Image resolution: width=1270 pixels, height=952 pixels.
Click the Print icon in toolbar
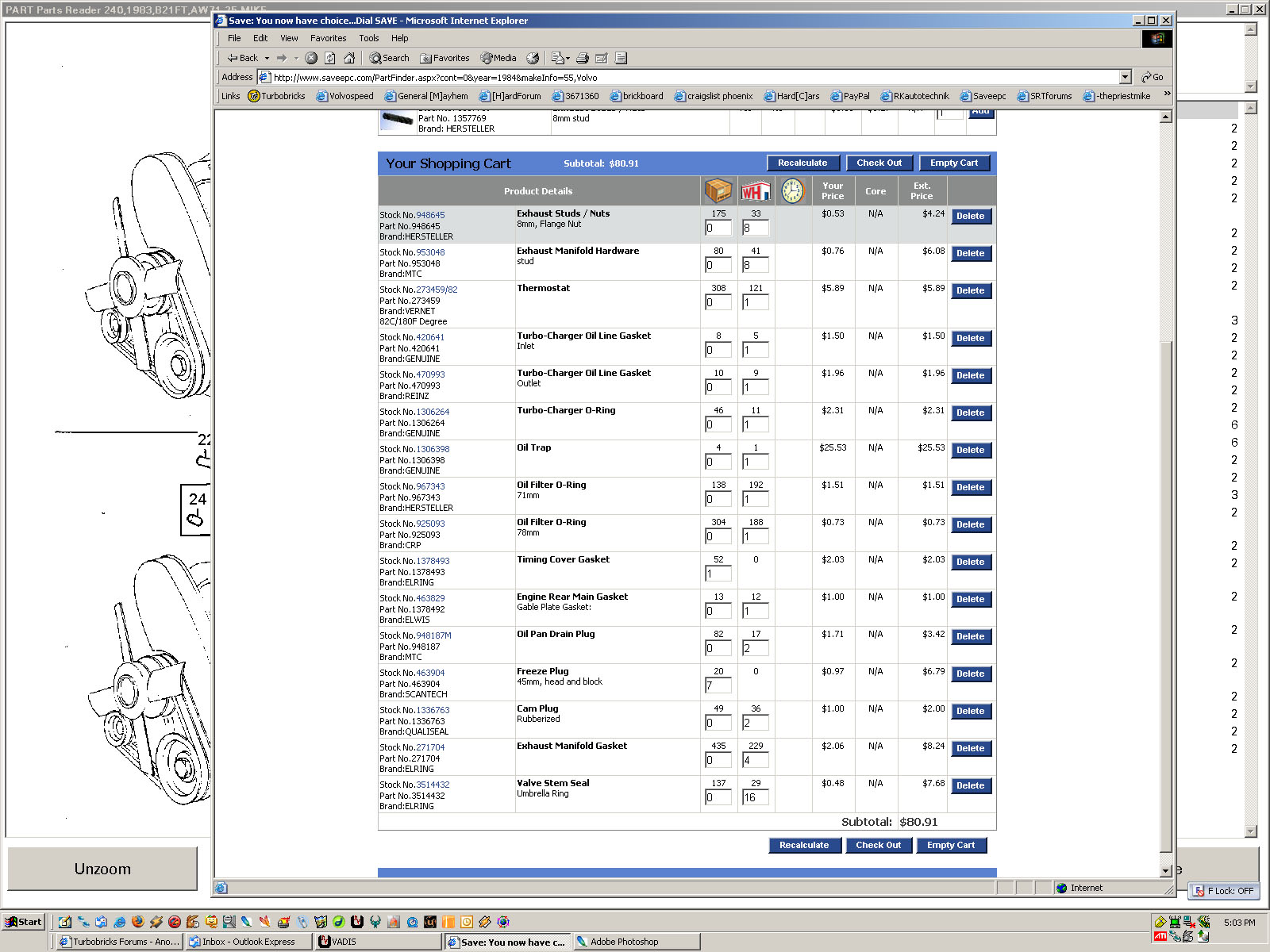coord(583,58)
